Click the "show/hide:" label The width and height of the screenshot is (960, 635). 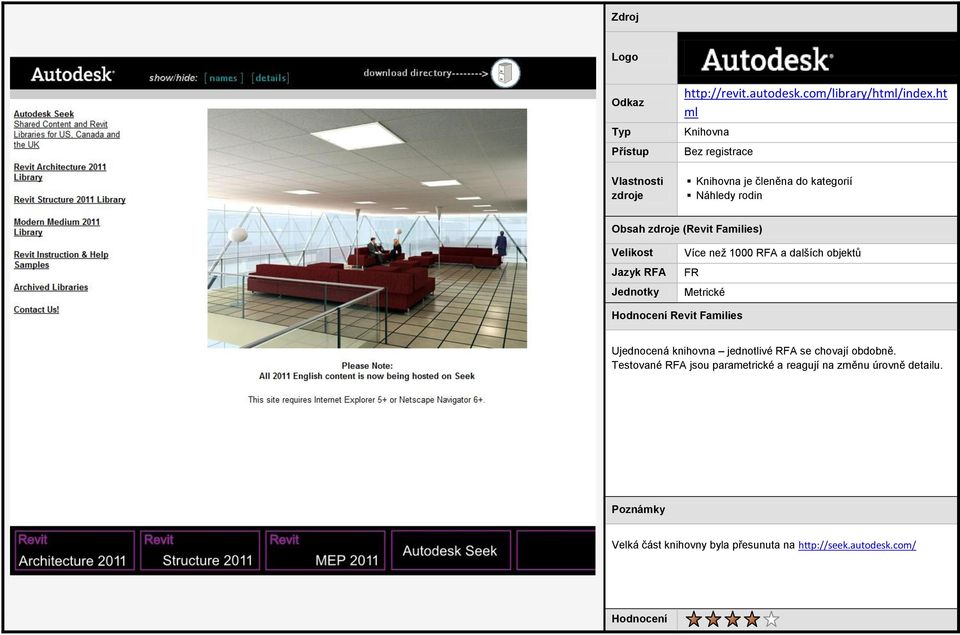pyautogui.click(x=173, y=78)
